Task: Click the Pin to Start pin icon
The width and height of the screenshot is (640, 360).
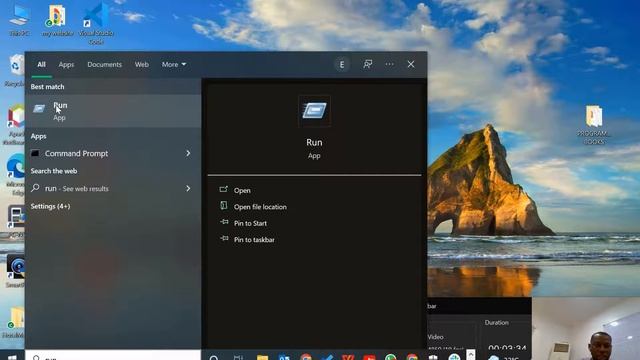Action: click(224, 222)
